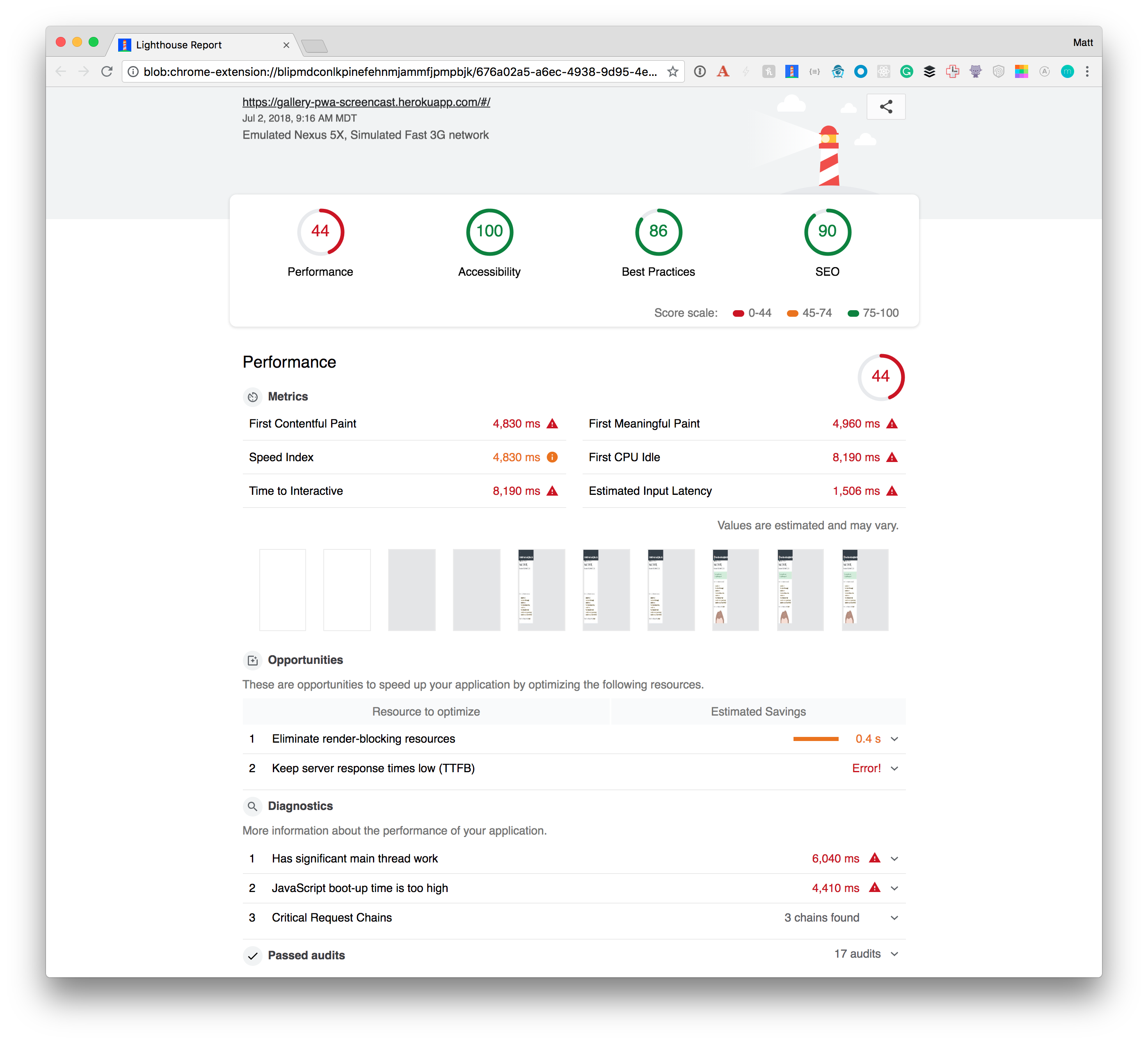Expand the Passed audits section
1148x1043 pixels.
click(894, 954)
